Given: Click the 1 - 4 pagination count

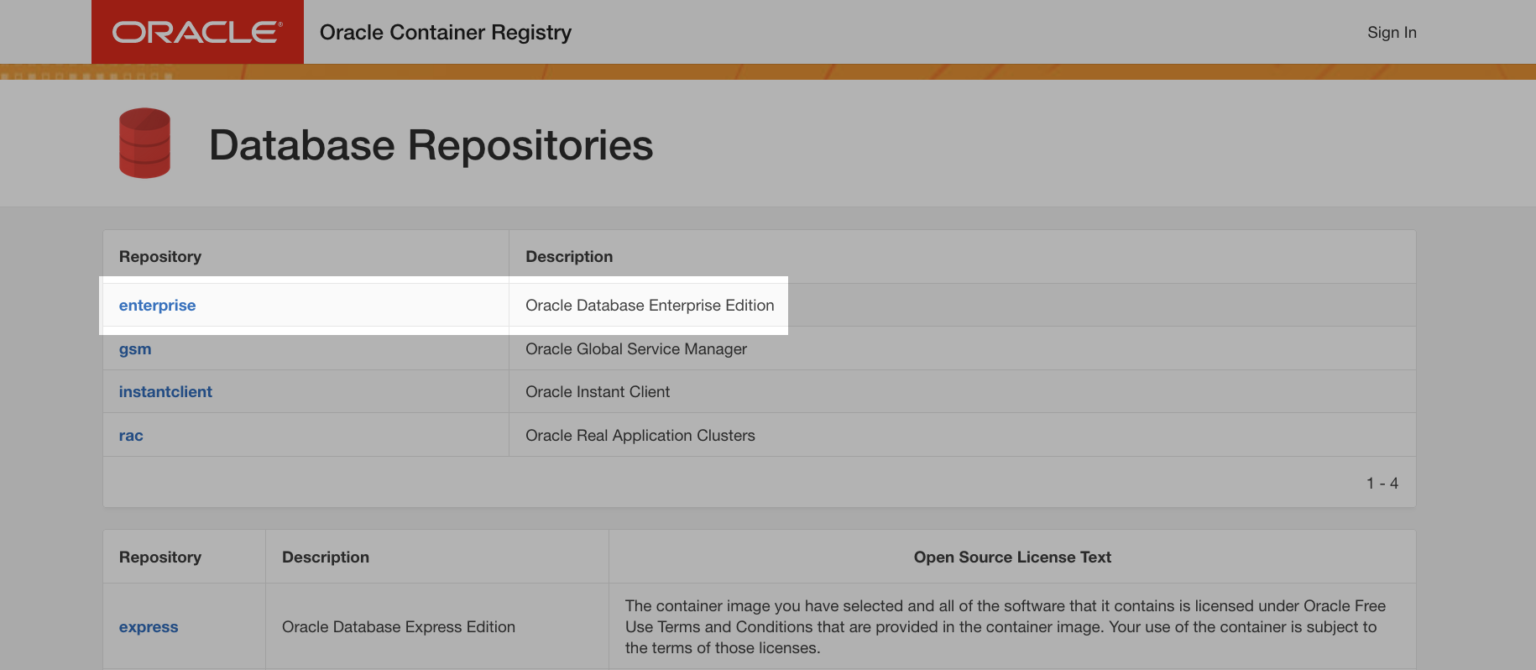Looking at the screenshot, I should (1382, 483).
